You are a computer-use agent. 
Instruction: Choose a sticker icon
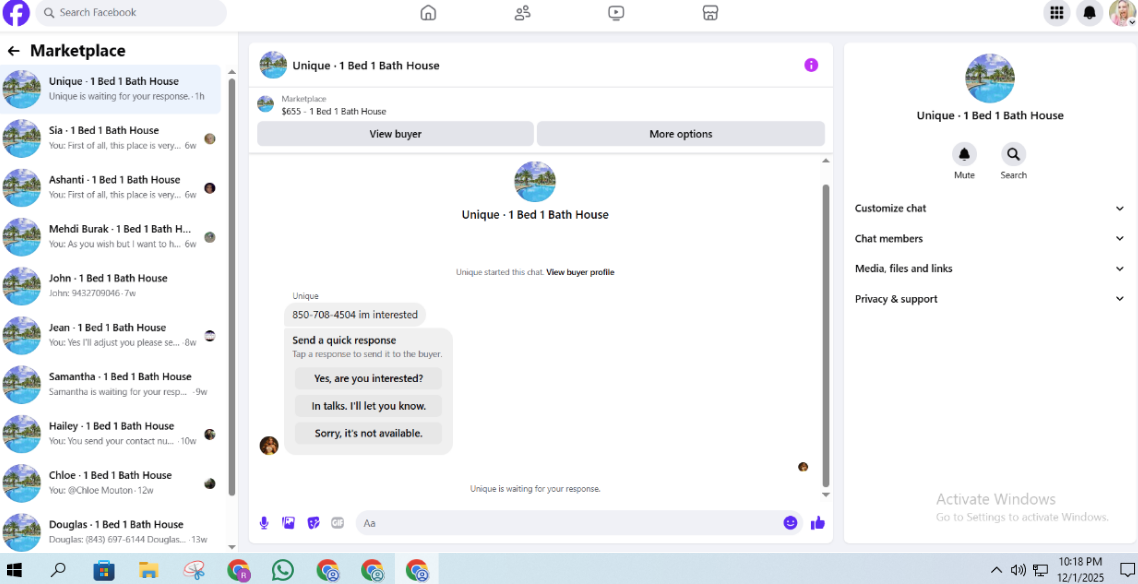[314, 522]
